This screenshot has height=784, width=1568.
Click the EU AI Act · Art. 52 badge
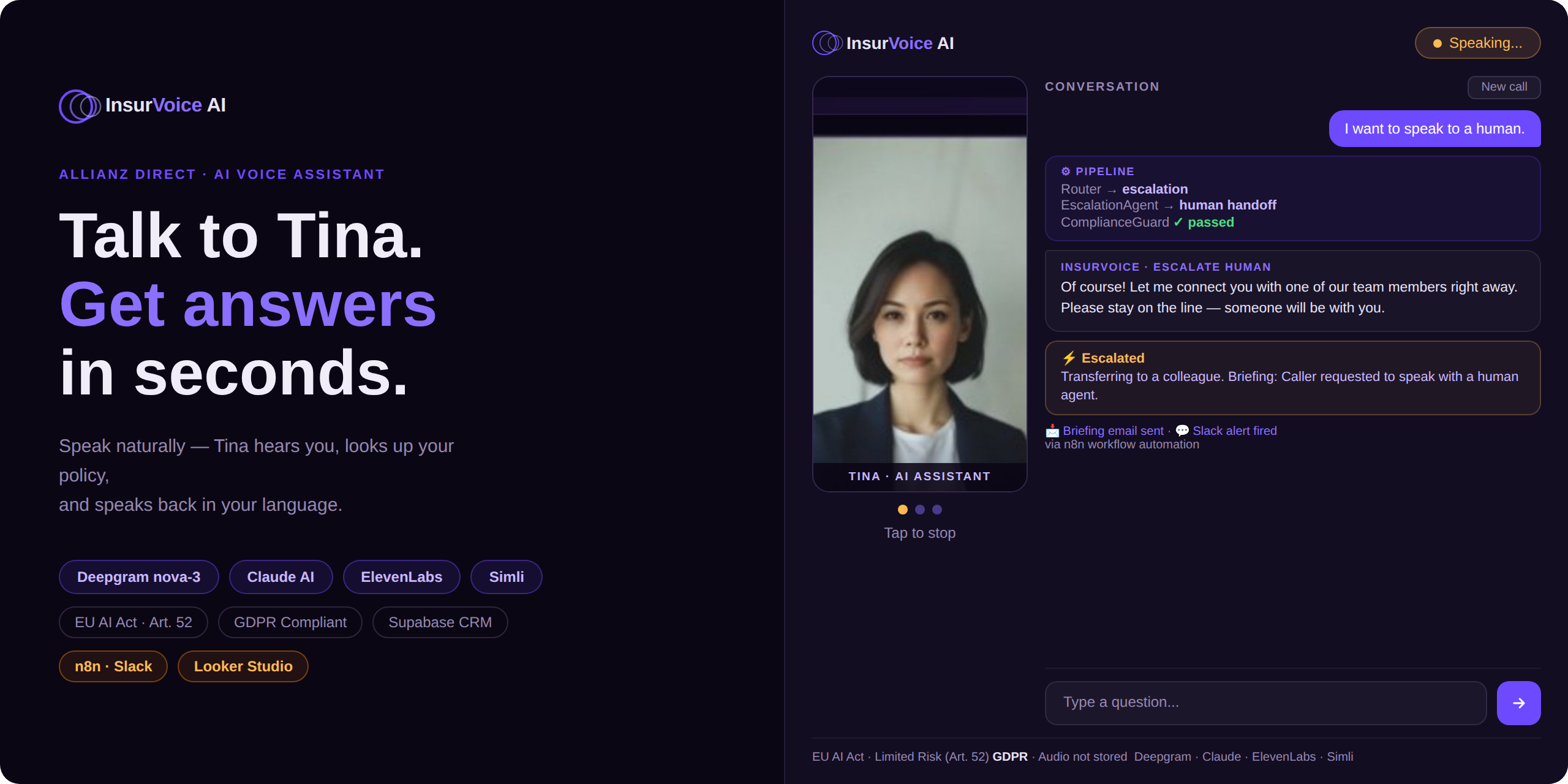134,622
